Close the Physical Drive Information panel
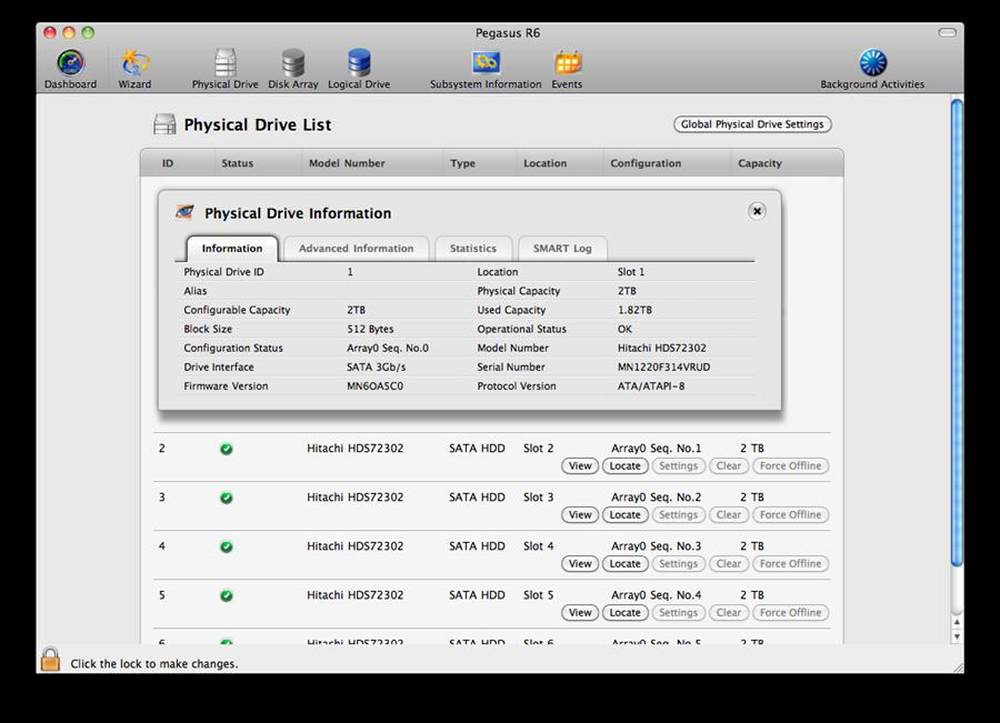Screen dimensions: 1000x723 757,211
